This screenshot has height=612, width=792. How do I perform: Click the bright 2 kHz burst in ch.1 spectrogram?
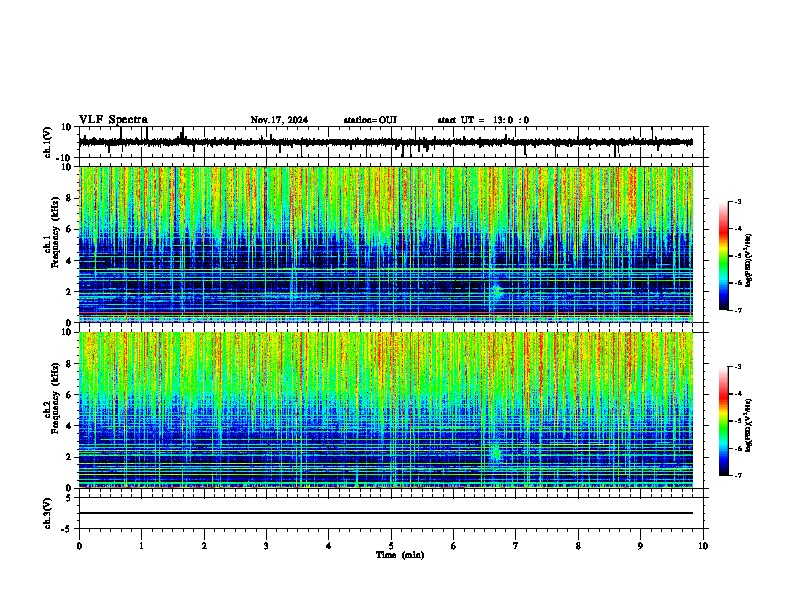(x=497, y=291)
